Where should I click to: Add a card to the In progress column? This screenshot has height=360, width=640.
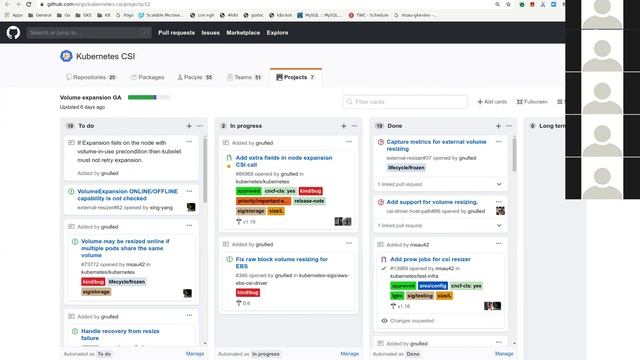pyautogui.click(x=344, y=126)
